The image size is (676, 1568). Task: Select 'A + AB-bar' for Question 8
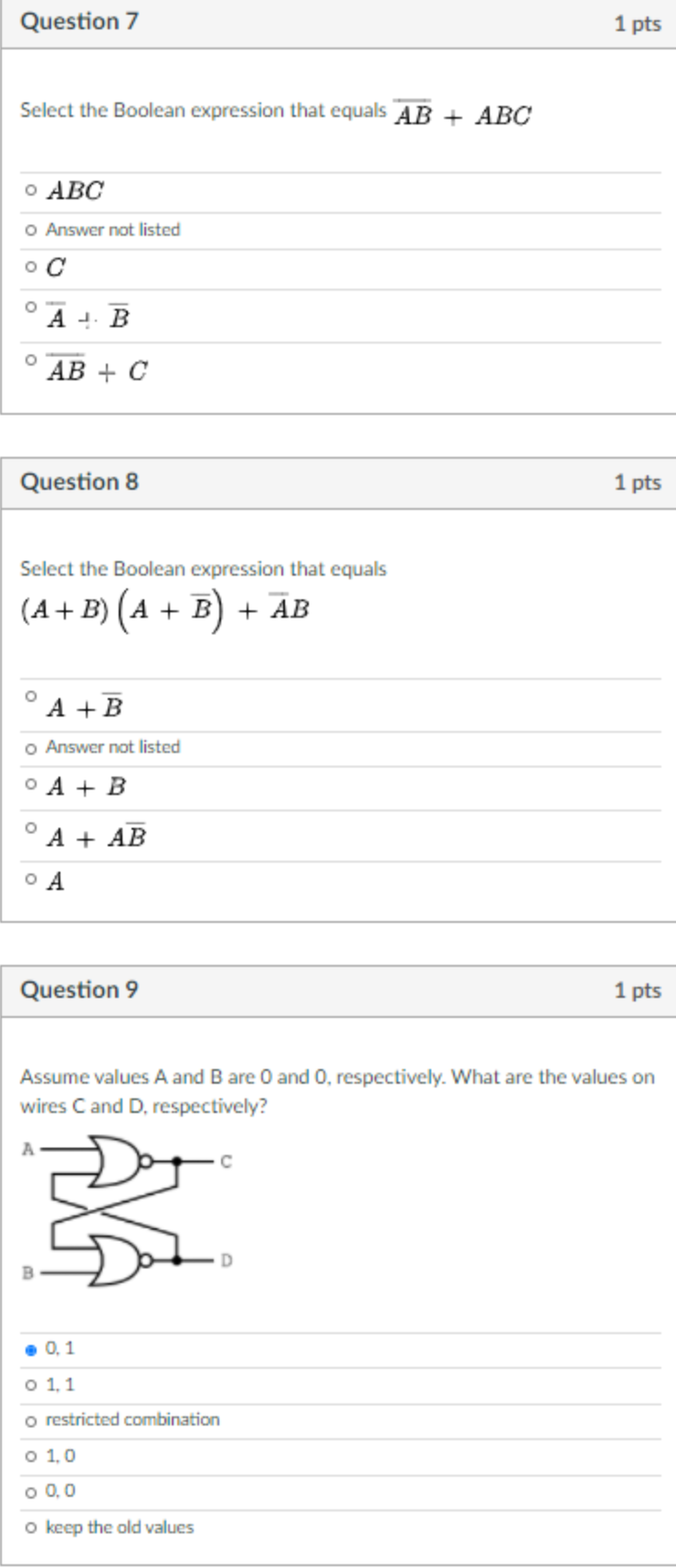point(31,829)
